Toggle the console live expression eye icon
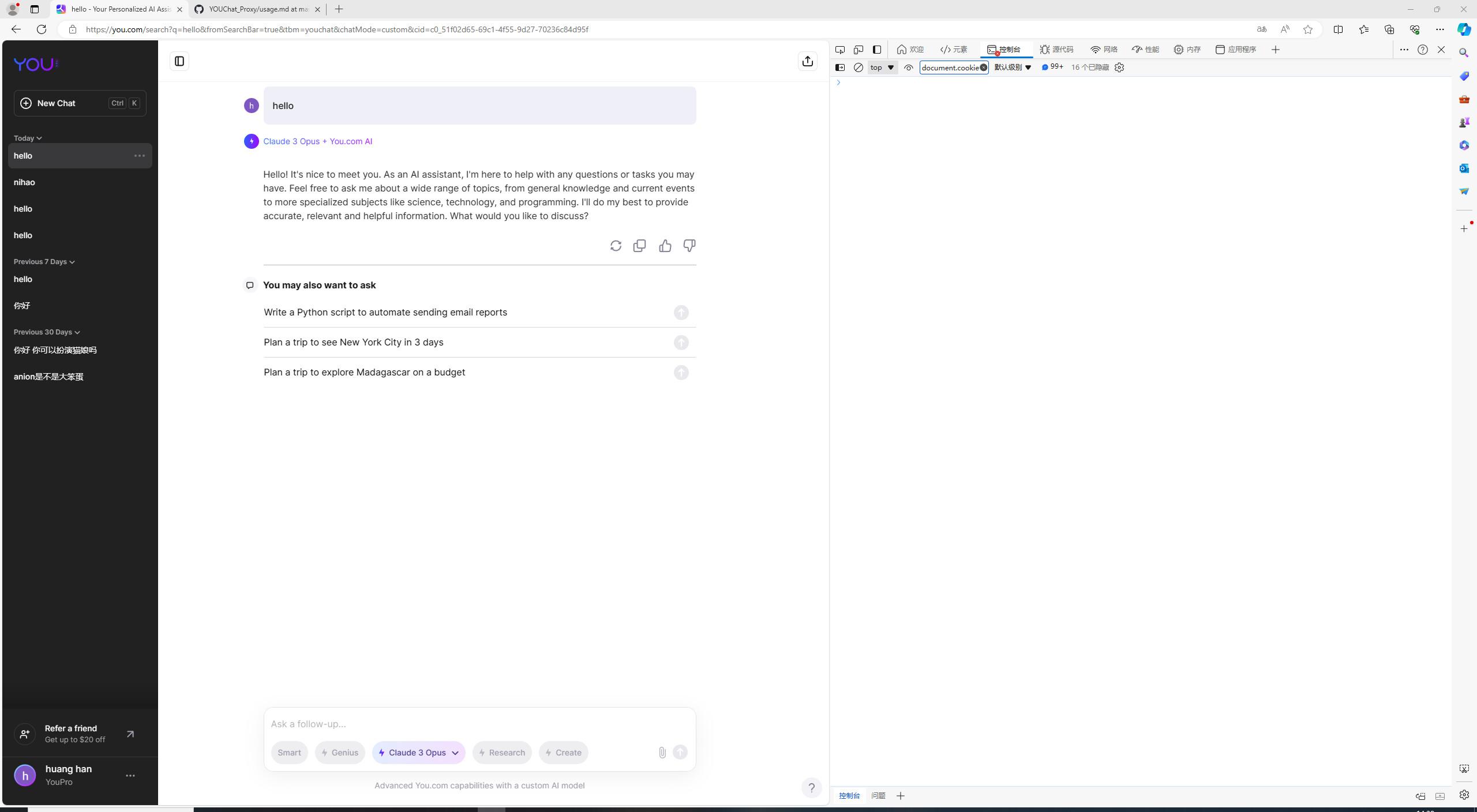1477x812 pixels. pyautogui.click(x=908, y=67)
